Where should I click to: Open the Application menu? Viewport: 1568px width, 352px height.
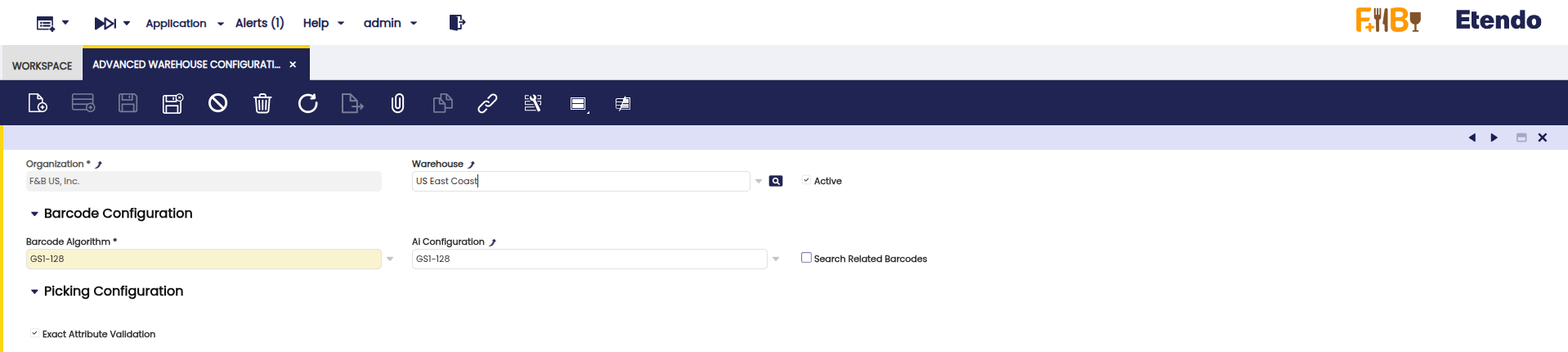[184, 23]
